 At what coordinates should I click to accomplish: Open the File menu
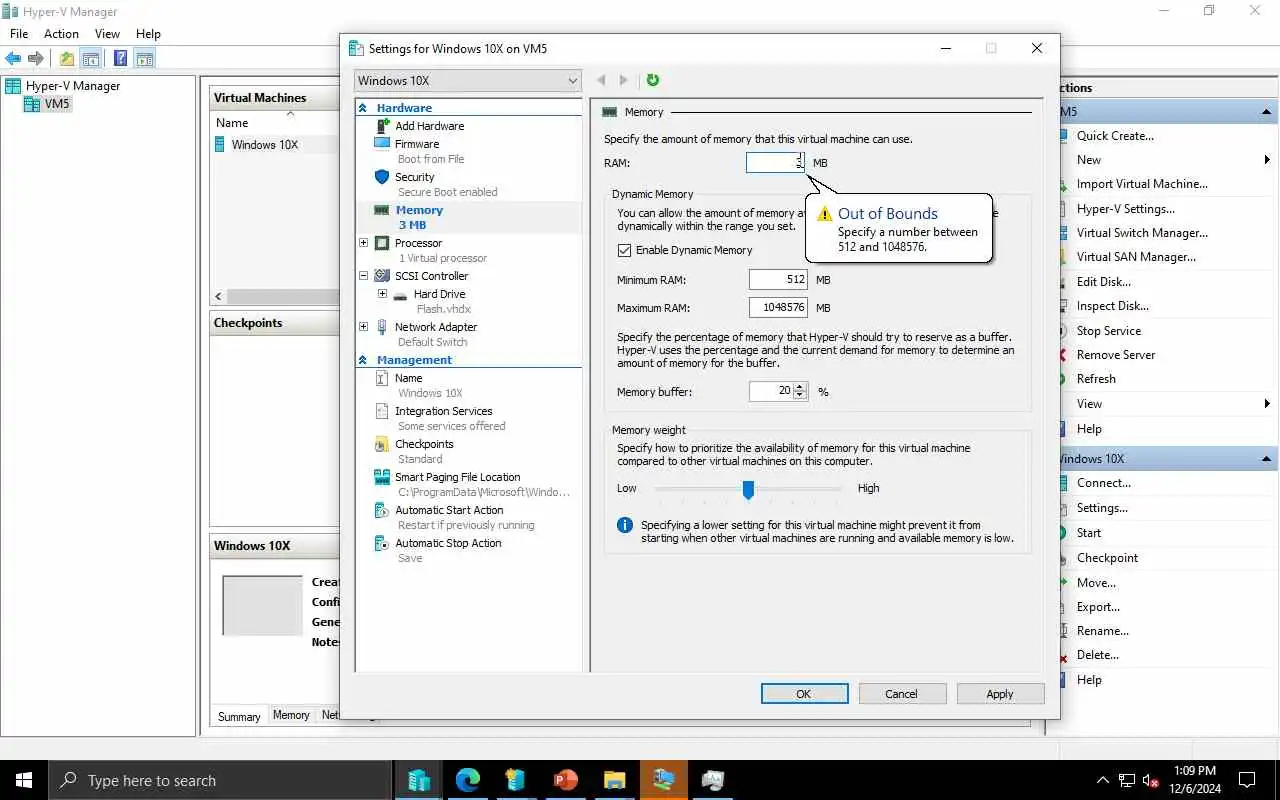coord(19,34)
